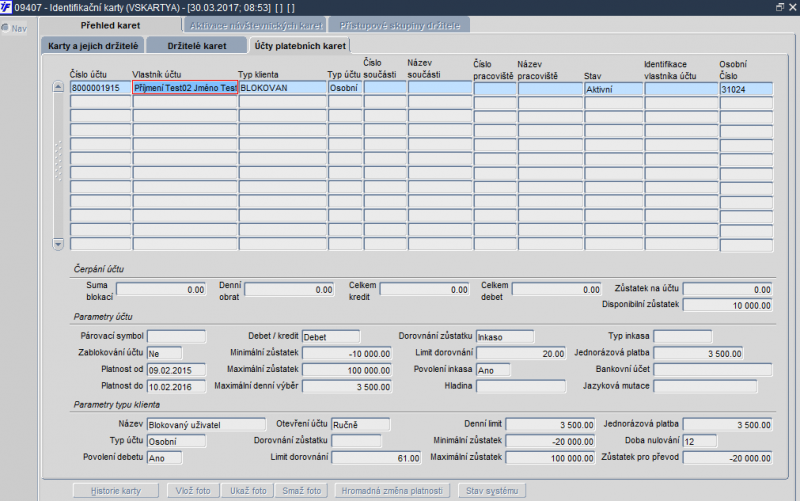
Task: Click the scroll-down arrow of the accounts table
Action: (57, 243)
